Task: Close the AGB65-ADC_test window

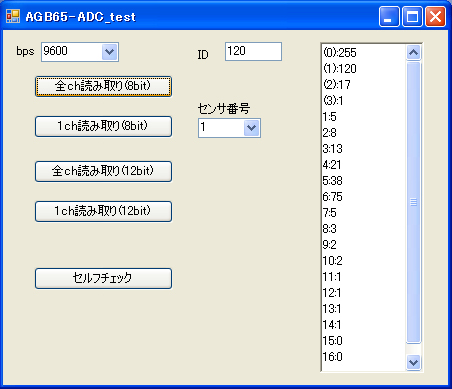Action: click(435, 16)
